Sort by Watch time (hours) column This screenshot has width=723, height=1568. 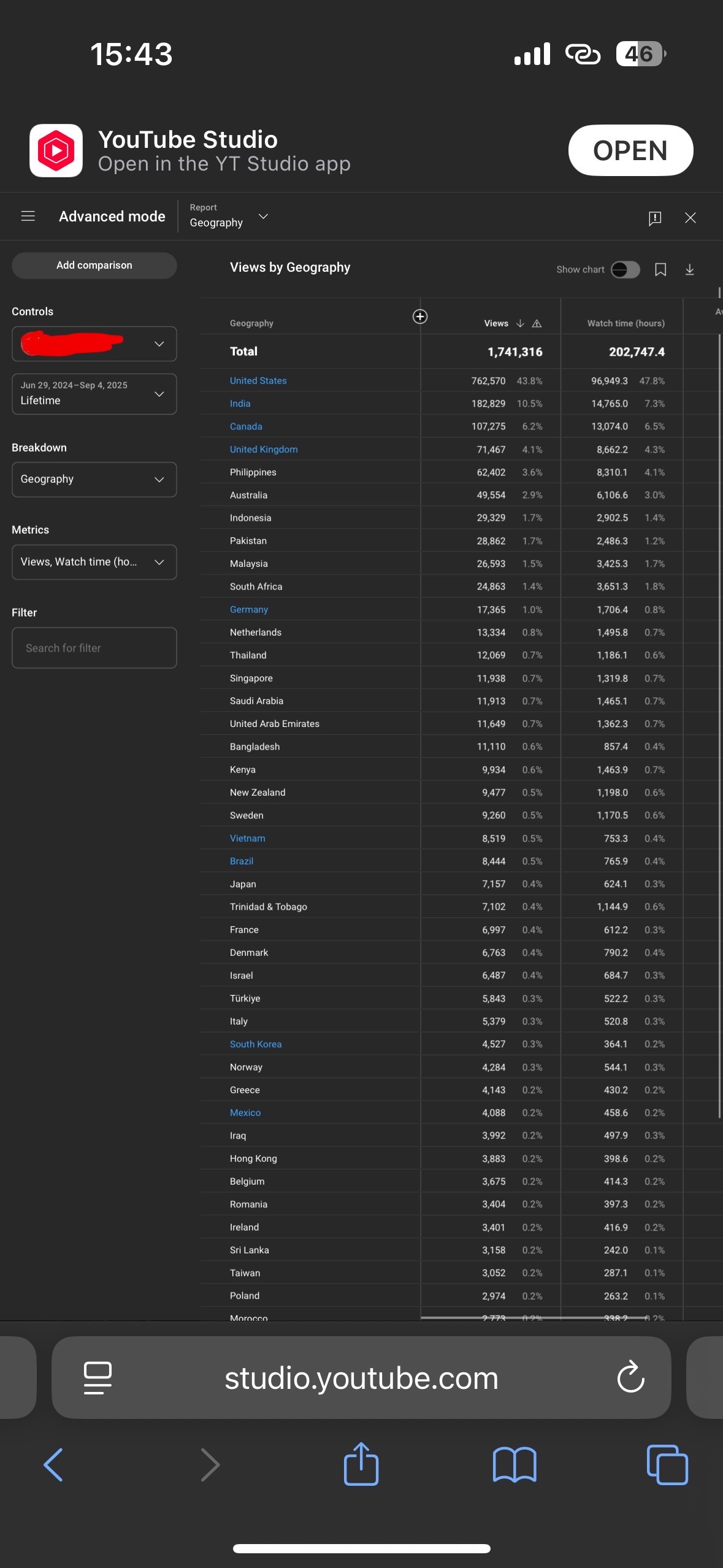625,323
